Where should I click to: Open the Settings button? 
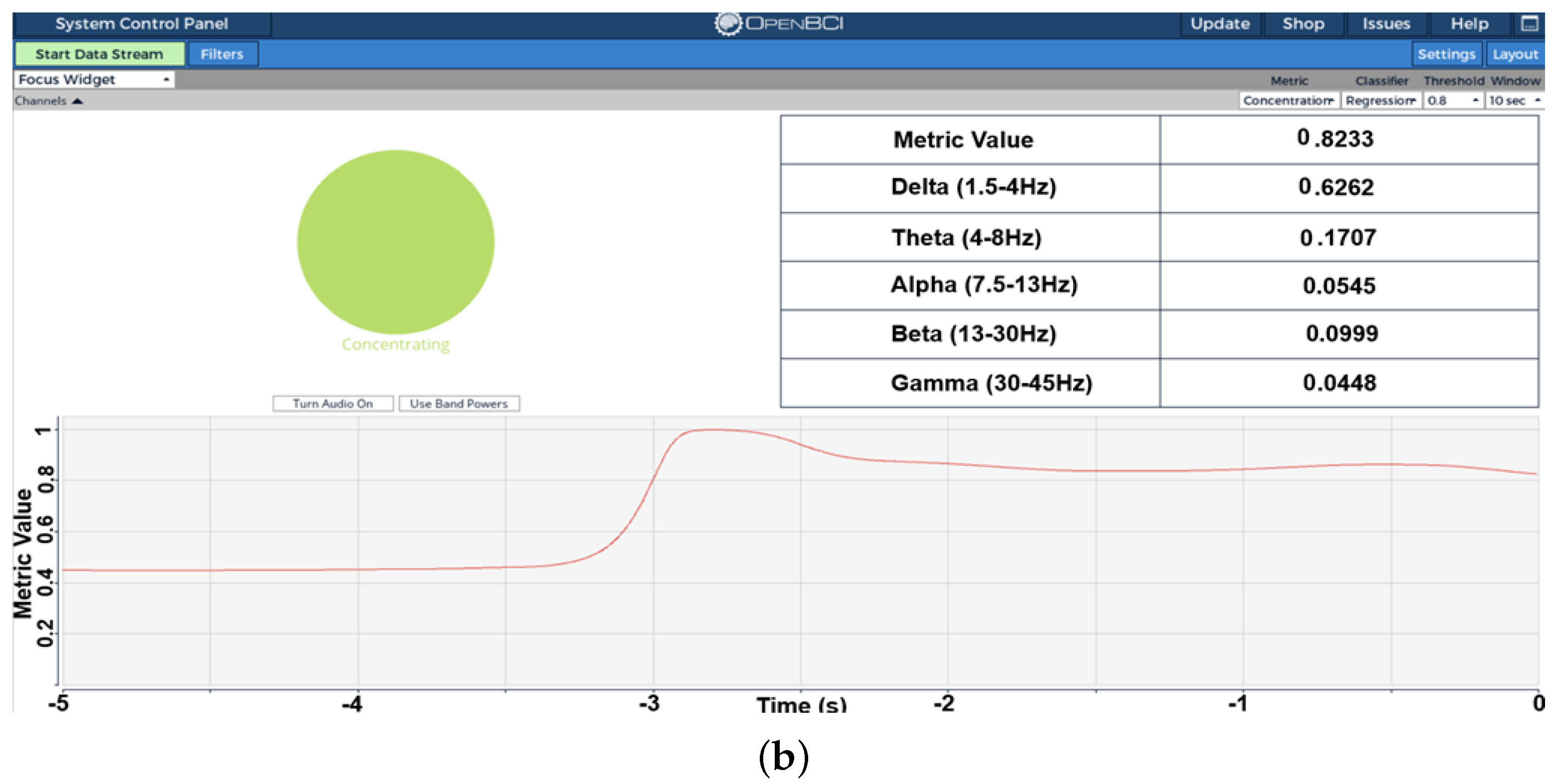[1446, 54]
